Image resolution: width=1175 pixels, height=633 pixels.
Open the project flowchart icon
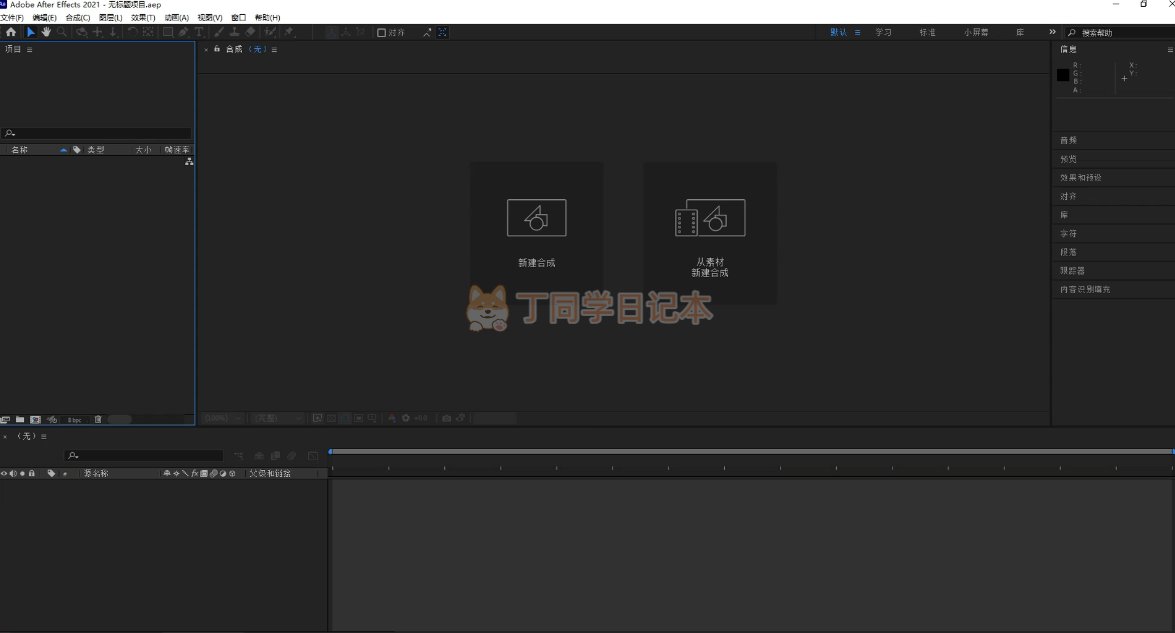pos(189,161)
